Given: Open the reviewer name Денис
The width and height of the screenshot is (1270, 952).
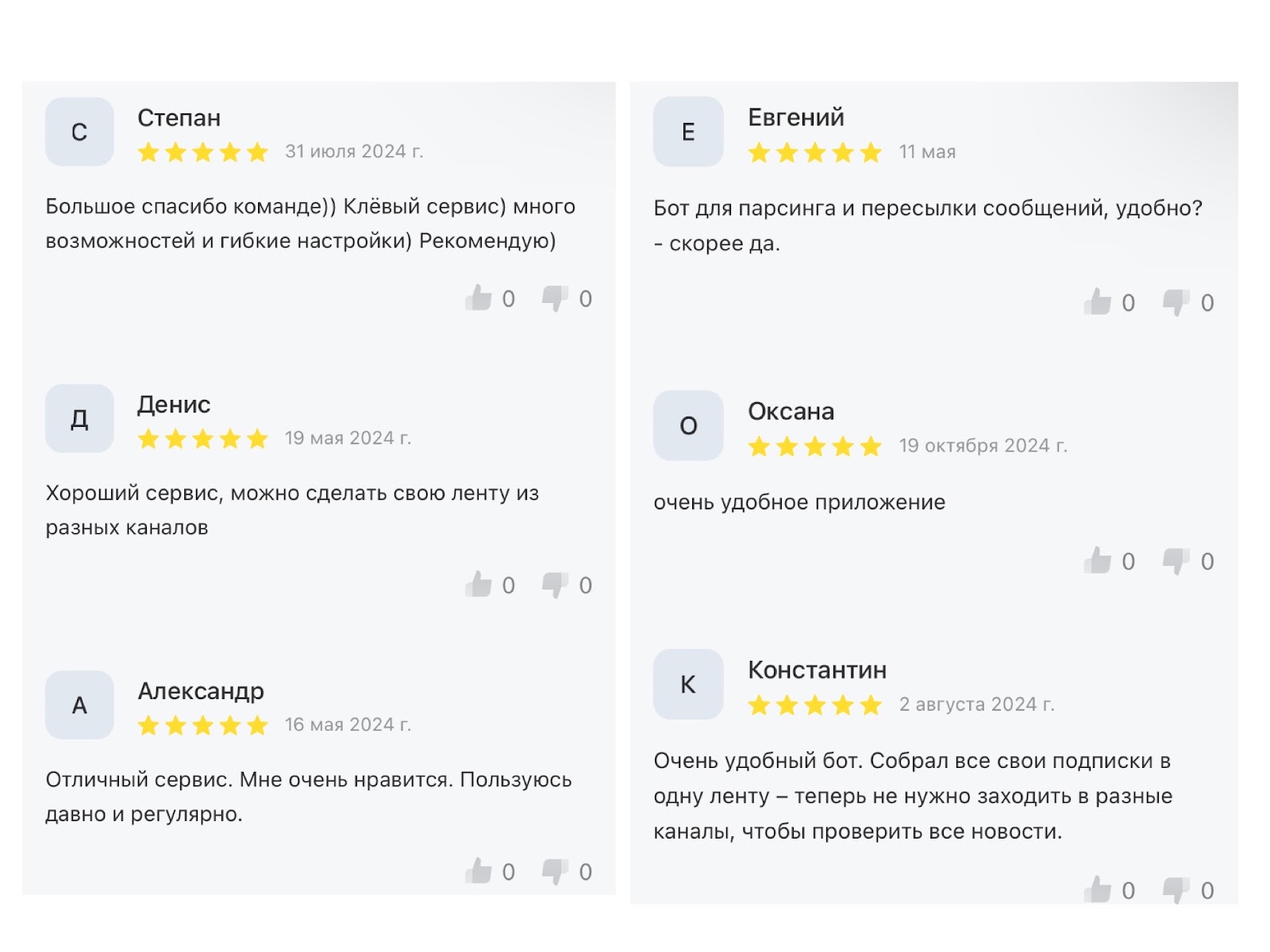Looking at the screenshot, I should [x=174, y=405].
